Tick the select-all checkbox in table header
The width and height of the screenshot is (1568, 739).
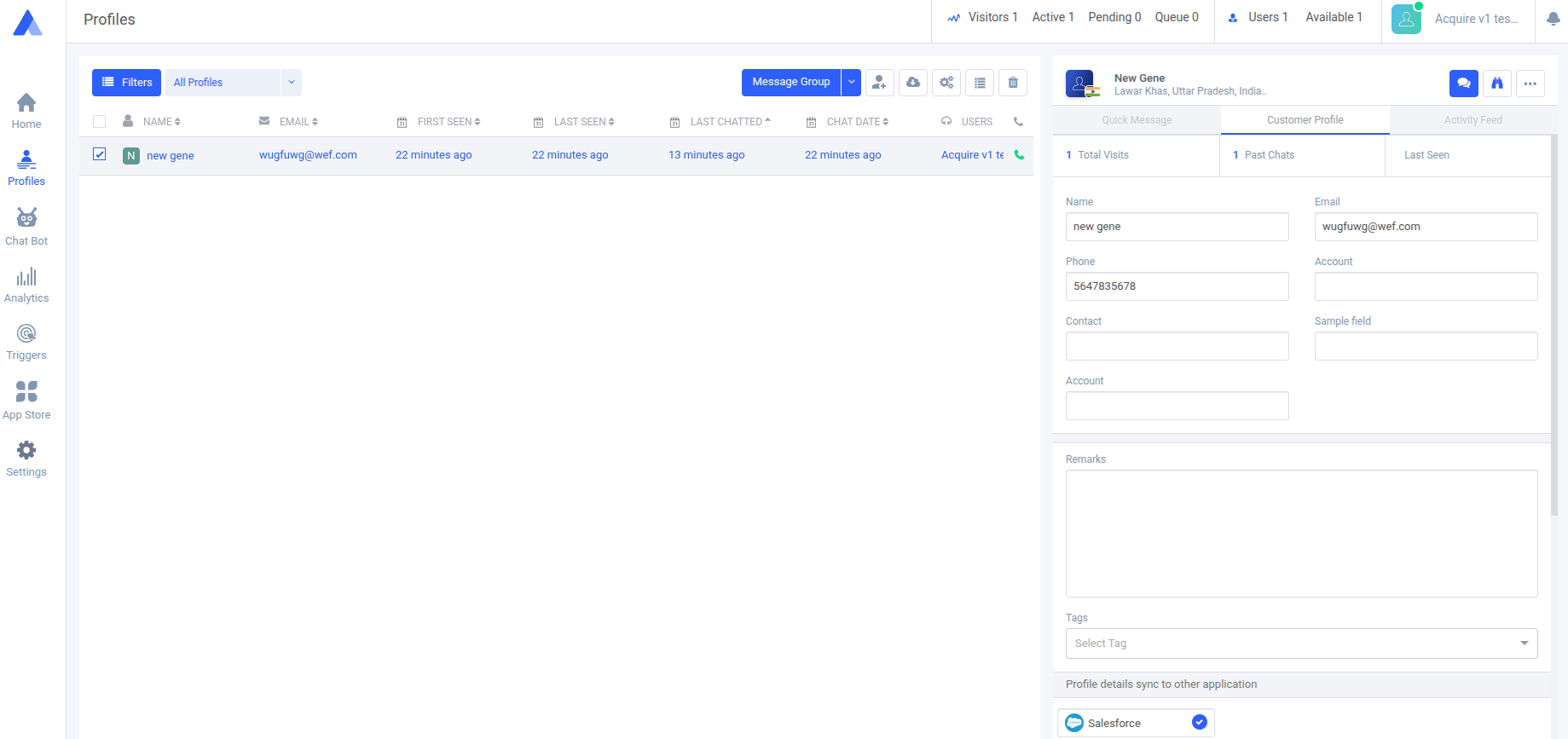click(x=100, y=122)
